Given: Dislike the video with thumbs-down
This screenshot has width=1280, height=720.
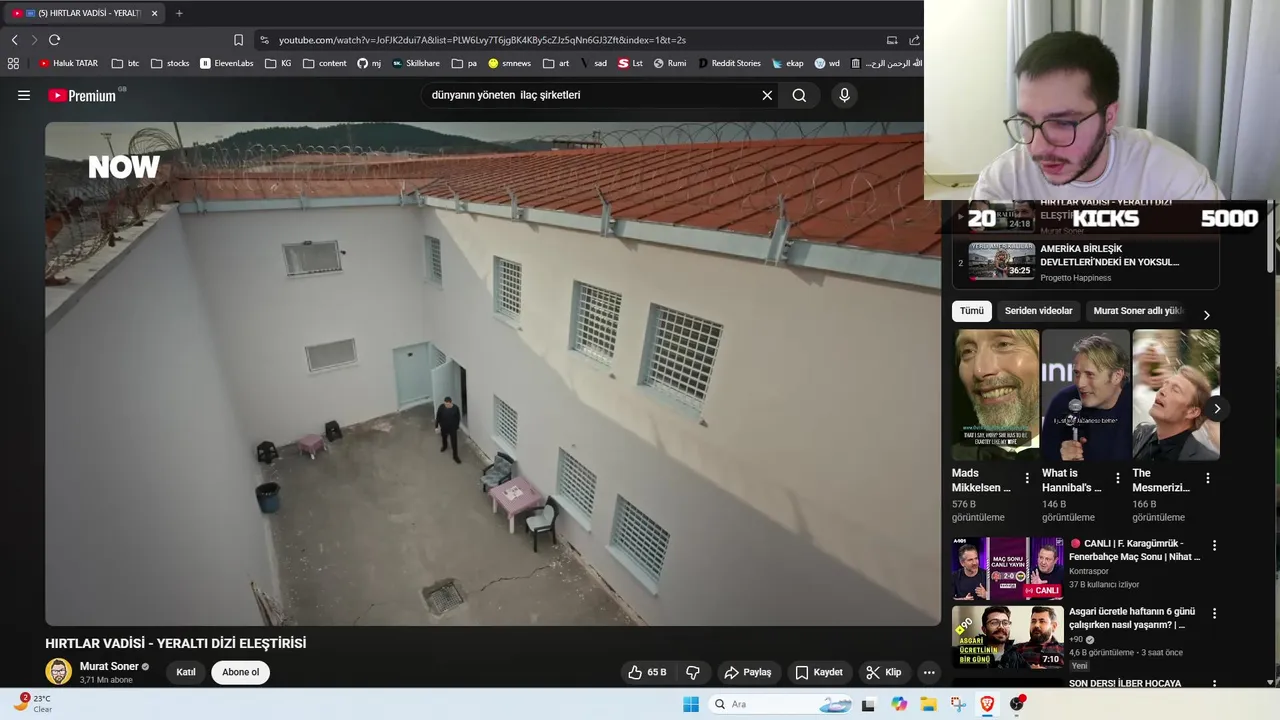Looking at the screenshot, I should pyautogui.click(x=692, y=672).
